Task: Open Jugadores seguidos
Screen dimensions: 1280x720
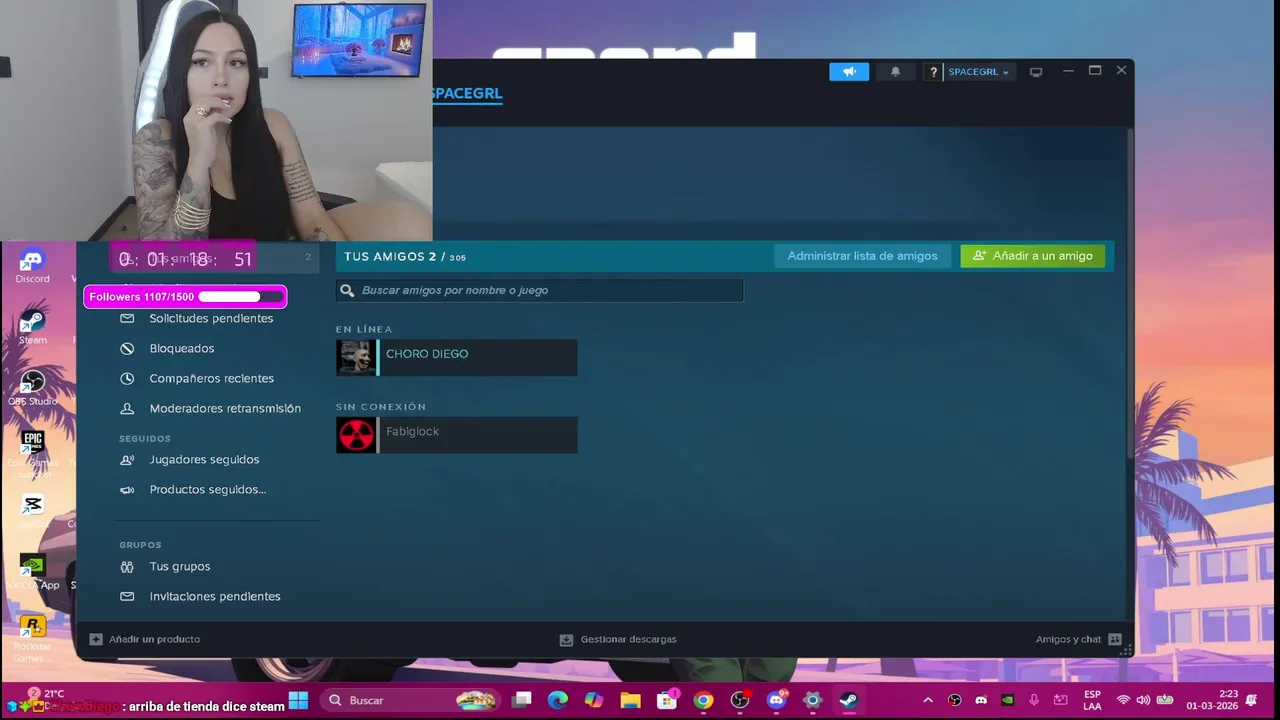Action: (204, 459)
